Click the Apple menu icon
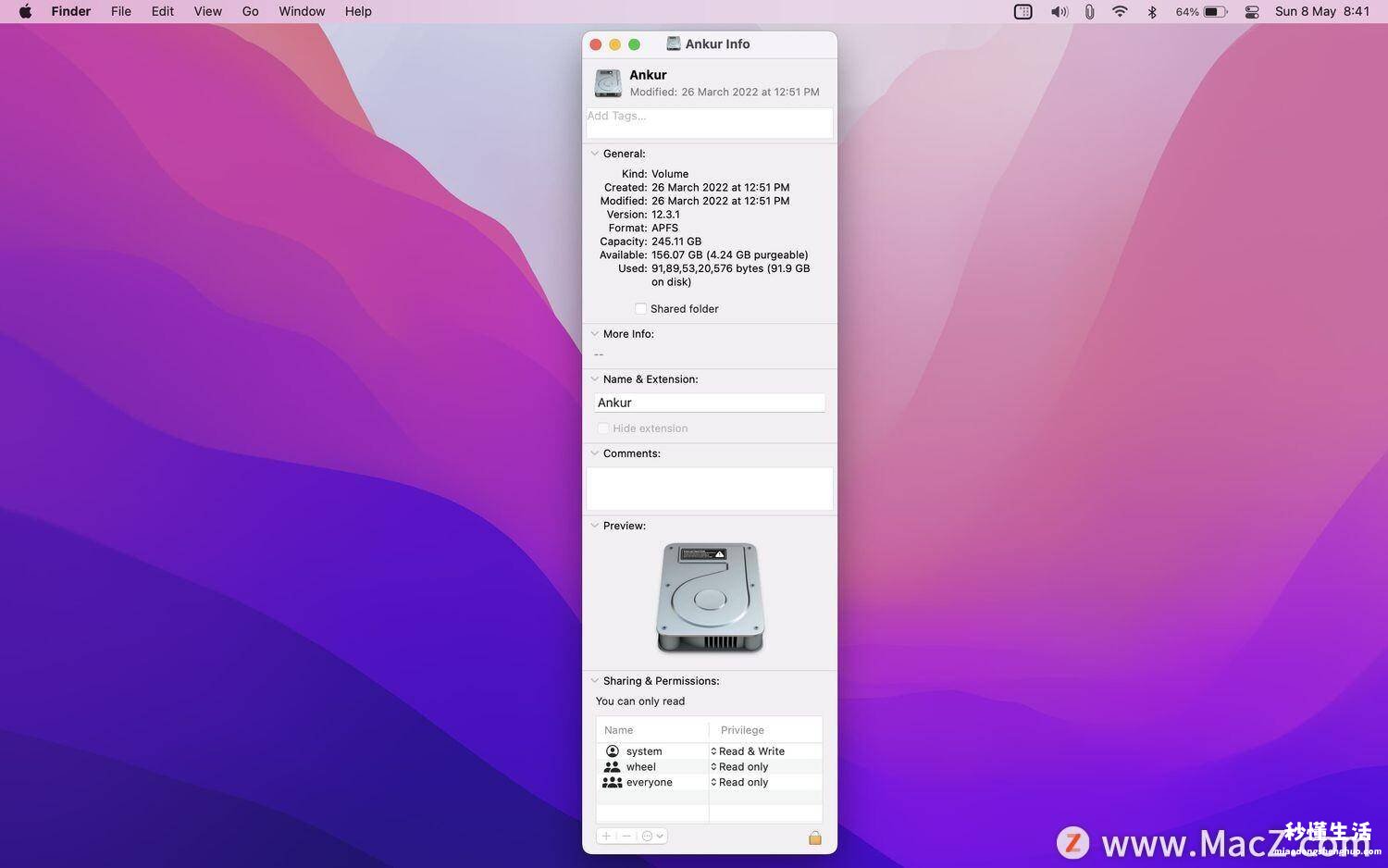Image resolution: width=1388 pixels, height=868 pixels. (25, 11)
